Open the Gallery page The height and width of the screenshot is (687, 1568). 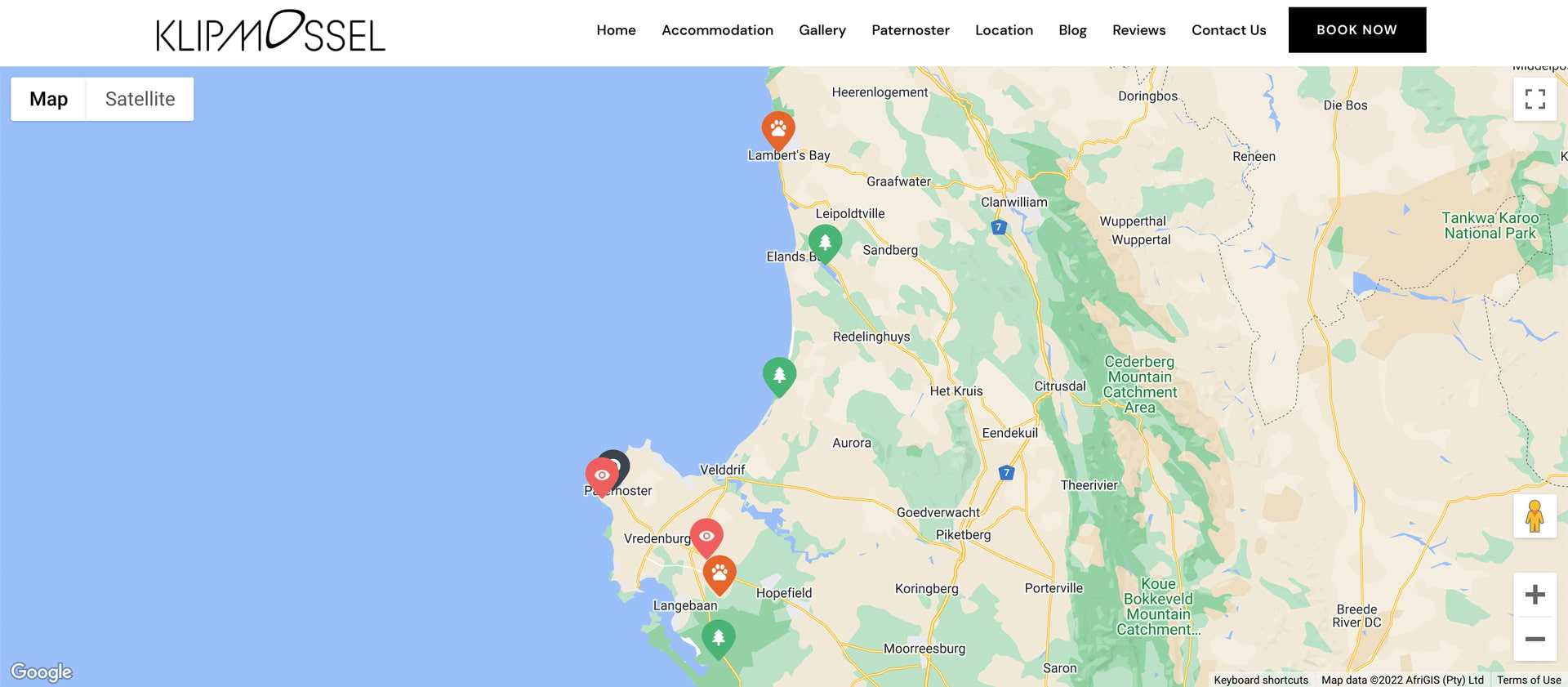coord(822,30)
